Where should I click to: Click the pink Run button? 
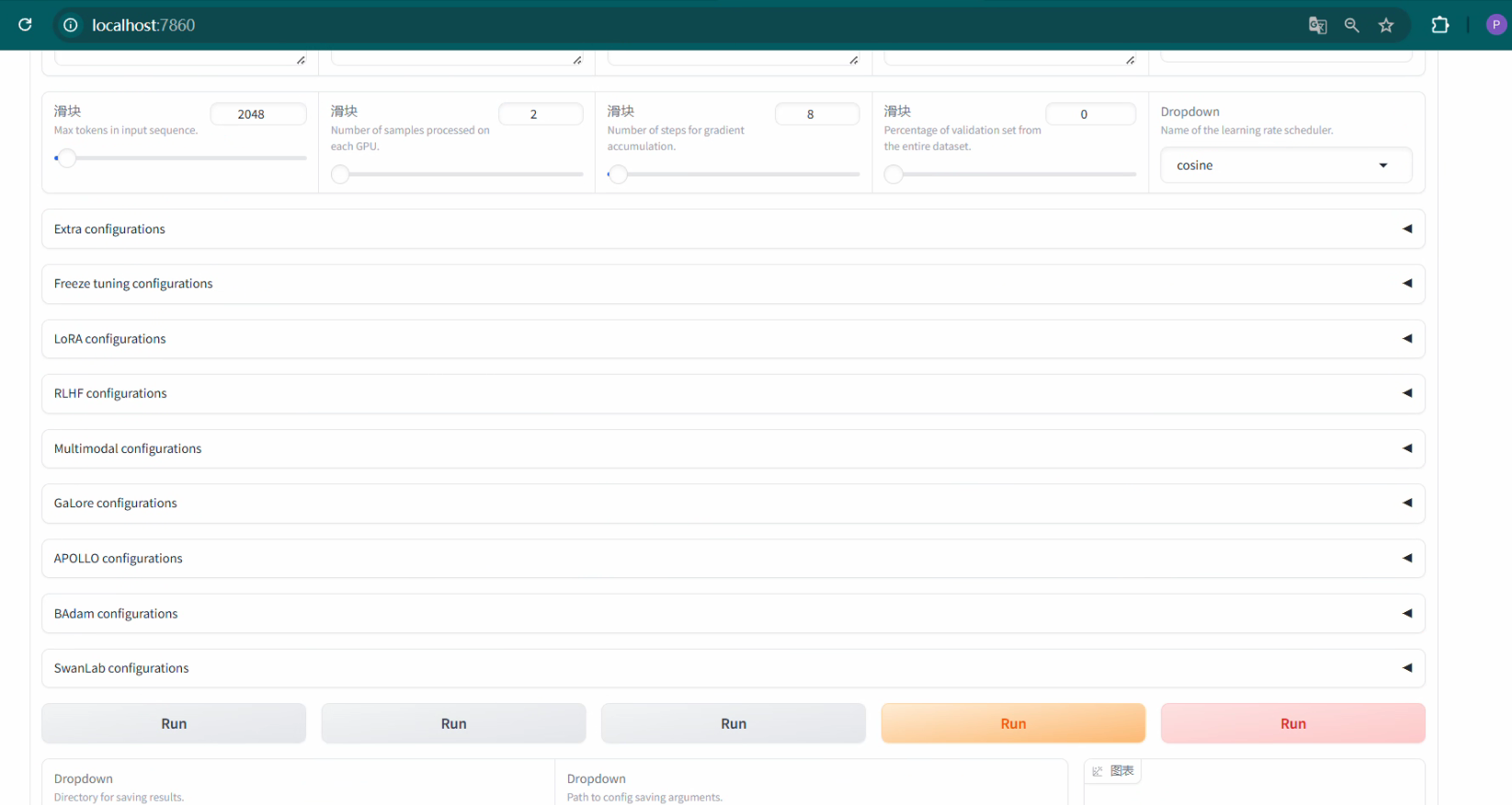[x=1293, y=723]
